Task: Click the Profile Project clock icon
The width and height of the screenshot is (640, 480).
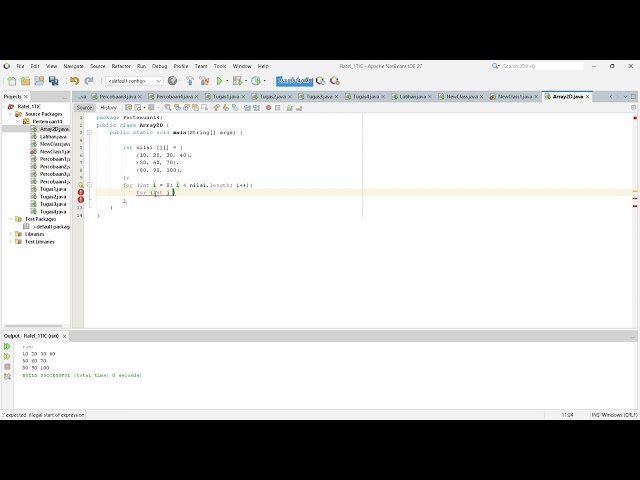Action: [x=256, y=81]
